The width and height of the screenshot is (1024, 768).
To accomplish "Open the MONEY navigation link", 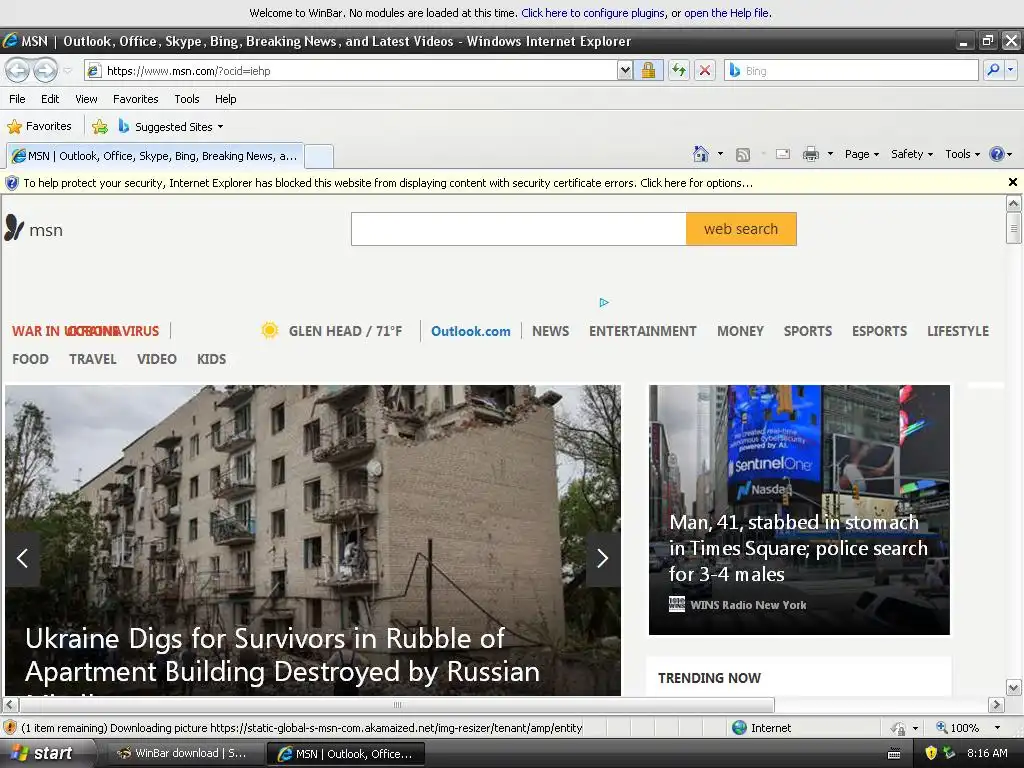I will click(740, 331).
